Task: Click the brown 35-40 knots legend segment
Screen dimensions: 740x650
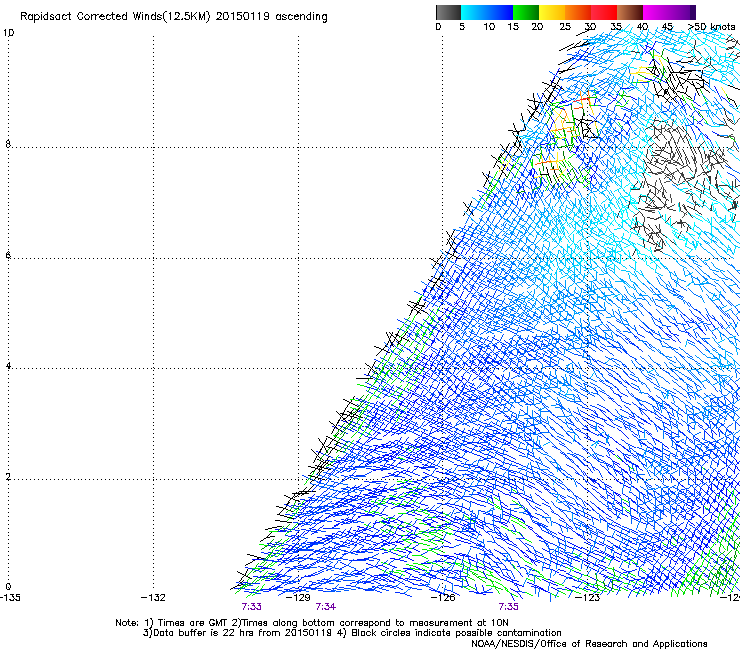Action: click(x=630, y=12)
